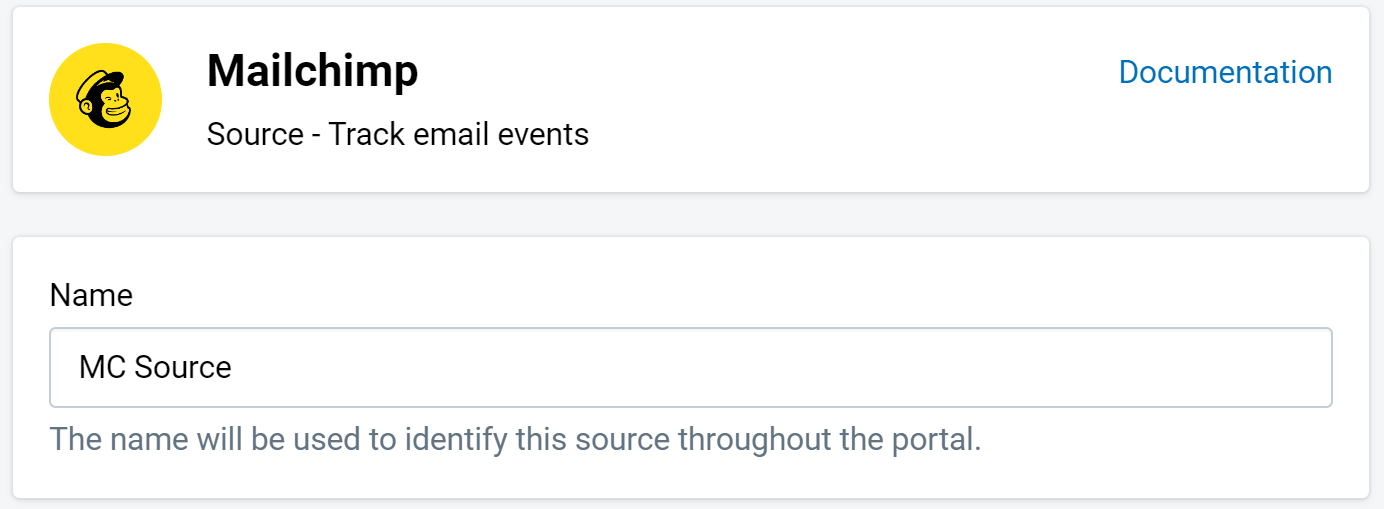Screen dimensions: 1384x509
Task: Click the helper text about identifying this source
Action: click(516, 439)
